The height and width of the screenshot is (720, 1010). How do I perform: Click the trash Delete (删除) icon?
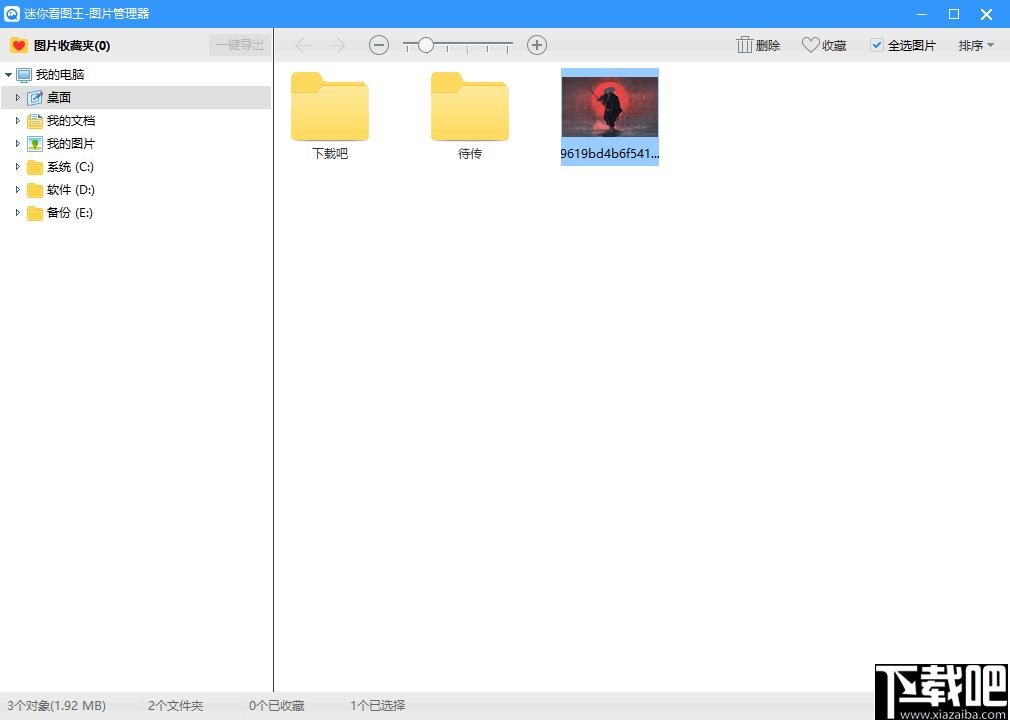745,45
